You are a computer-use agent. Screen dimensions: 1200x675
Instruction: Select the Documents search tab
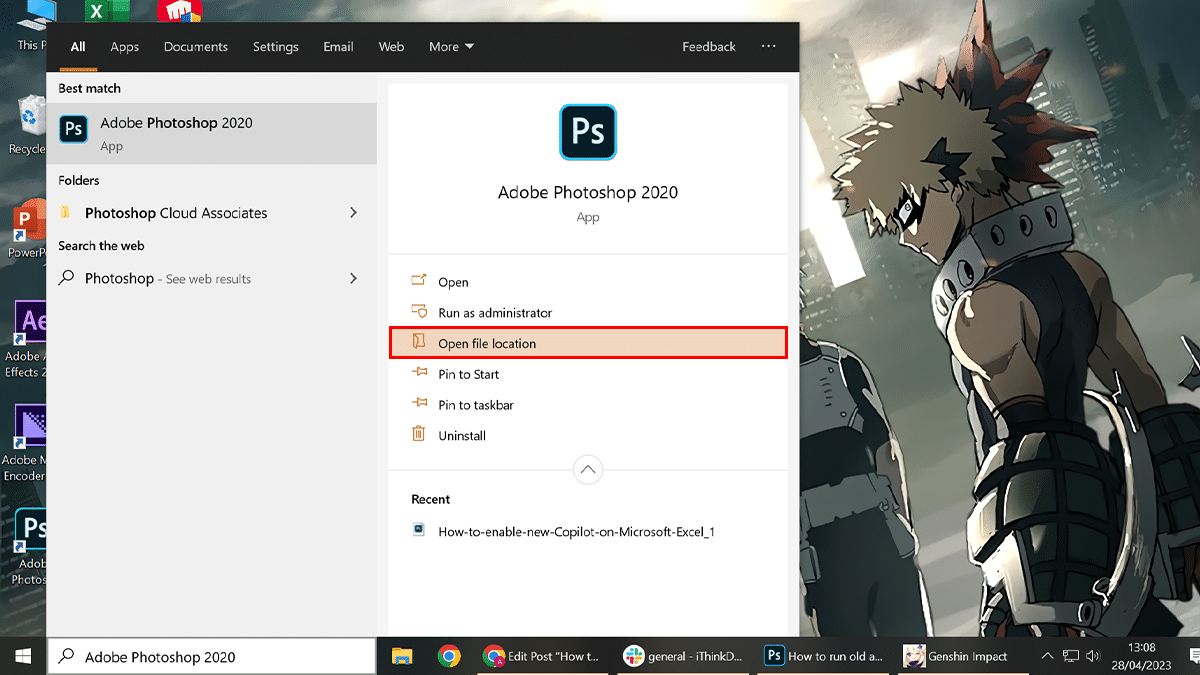[x=196, y=47]
